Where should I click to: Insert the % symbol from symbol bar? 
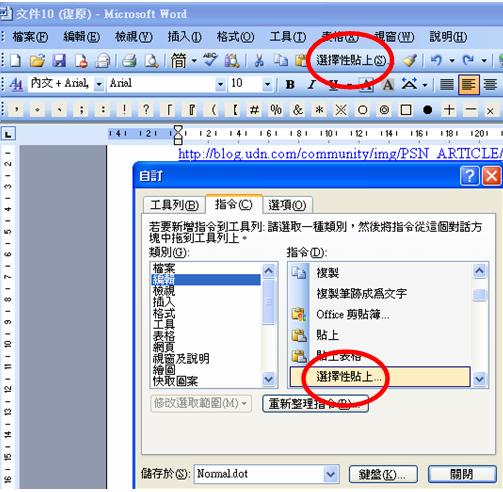coord(276,110)
